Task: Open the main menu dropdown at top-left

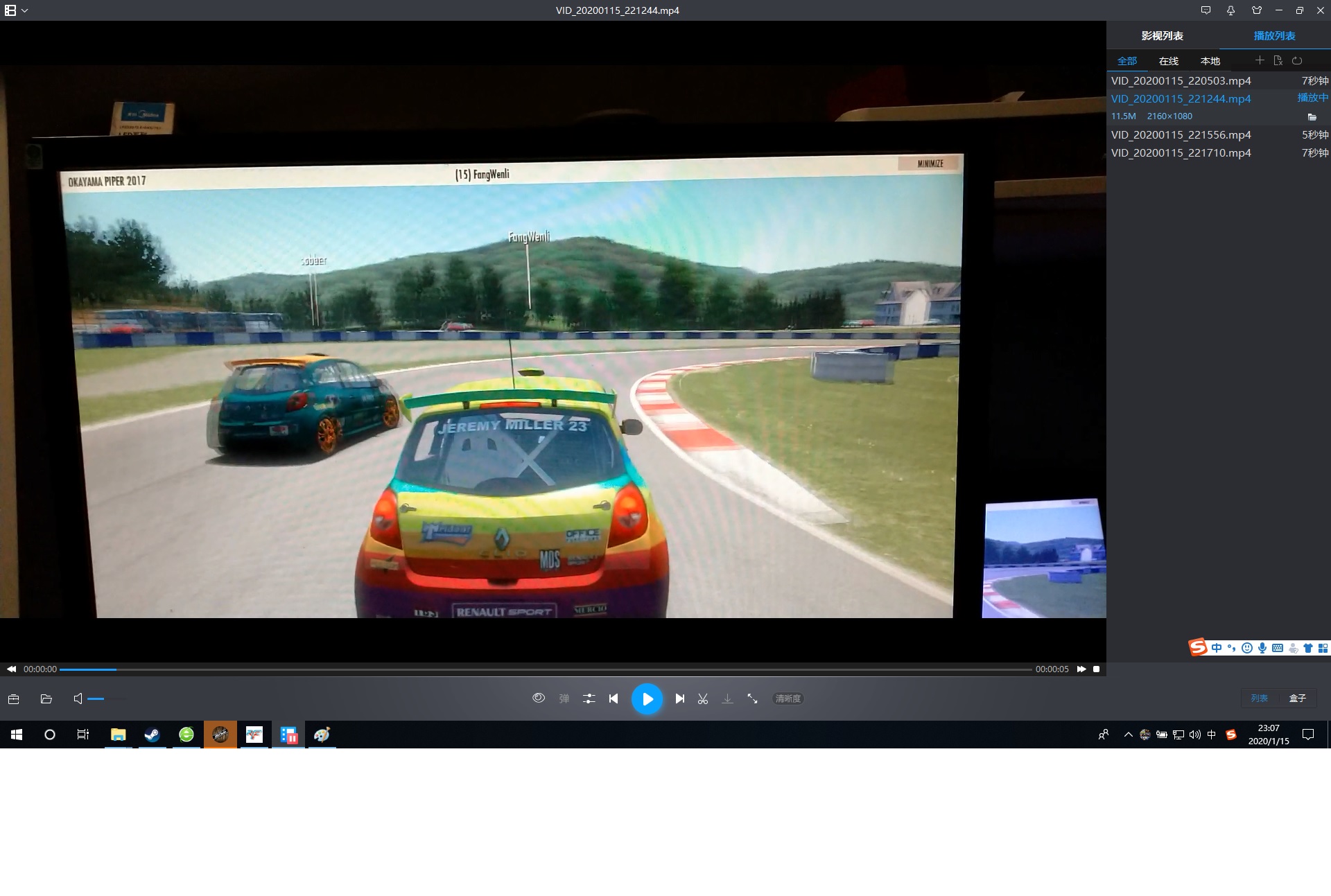Action: click(x=16, y=10)
